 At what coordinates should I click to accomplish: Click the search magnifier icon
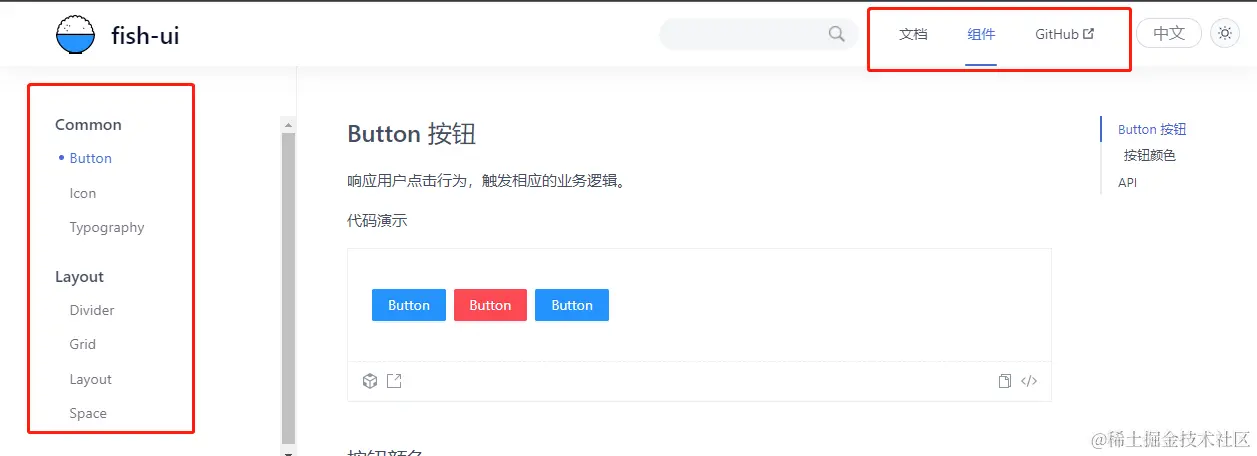(837, 34)
